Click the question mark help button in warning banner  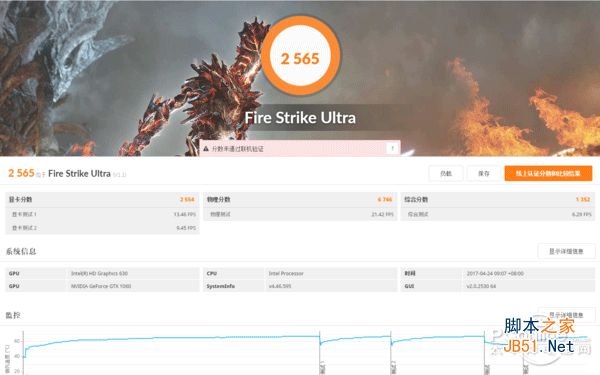pos(392,148)
